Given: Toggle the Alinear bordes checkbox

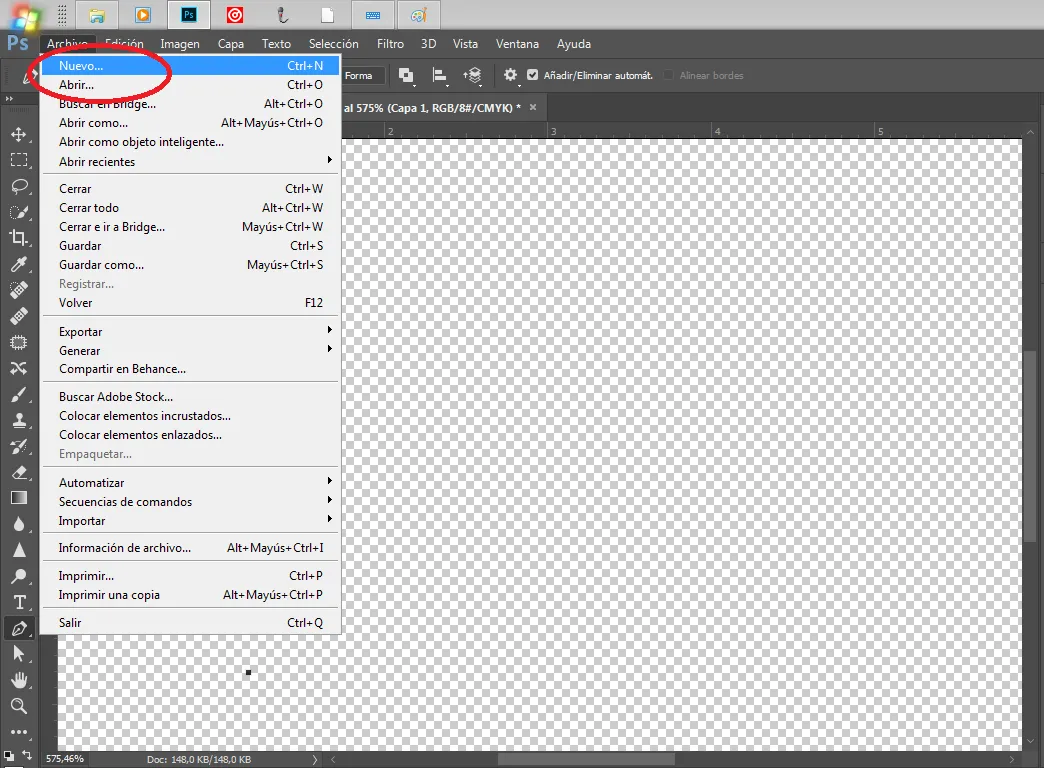Looking at the screenshot, I should [x=668, y=75].
